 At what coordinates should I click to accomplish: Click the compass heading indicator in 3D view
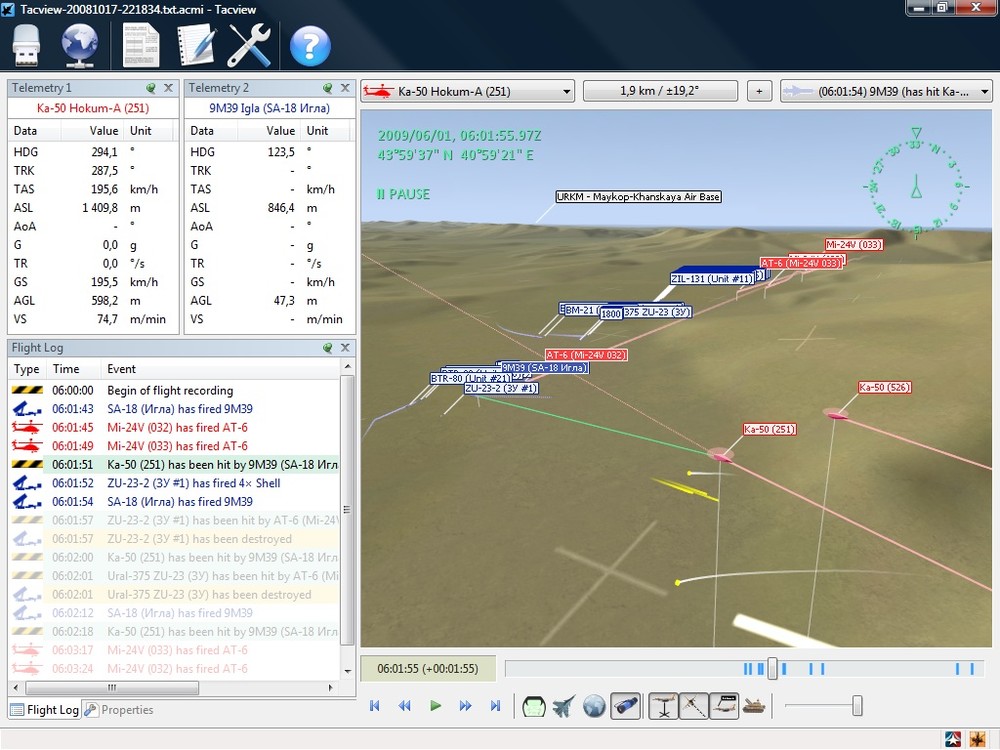pyautogui.click(x=916, y=184)
